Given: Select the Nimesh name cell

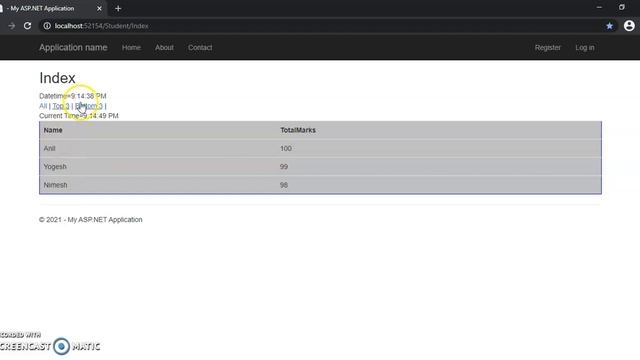Looking at the screenshot, I should tap(55, 185).
